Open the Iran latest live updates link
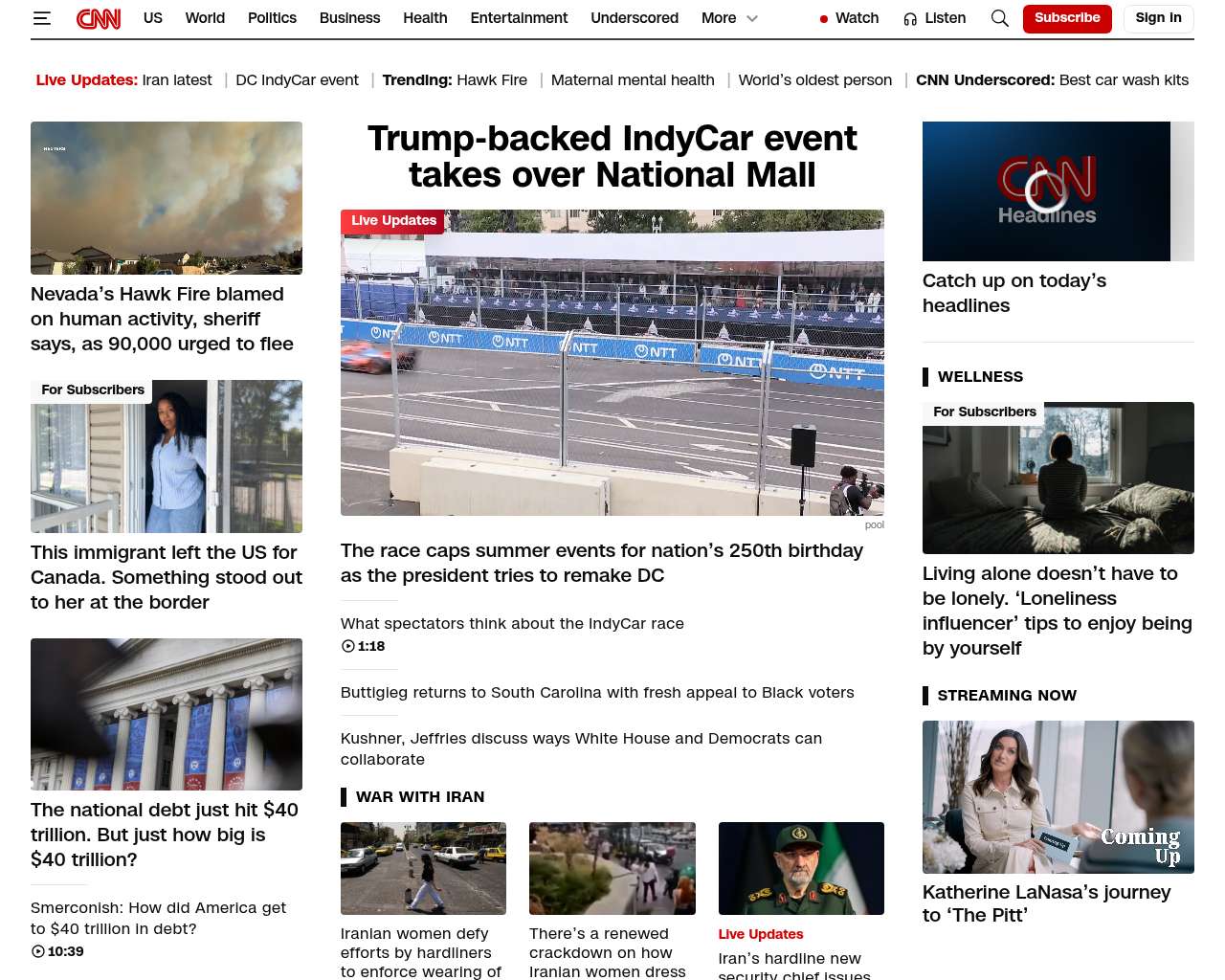 [x=177, y=80]
